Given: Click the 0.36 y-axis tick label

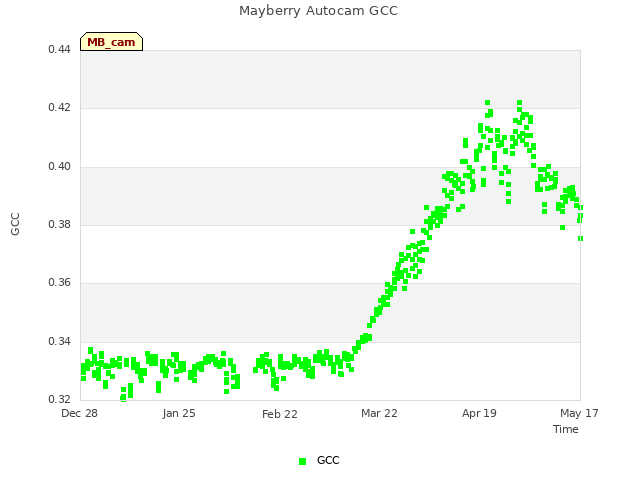Looking at the screenshot, I should pyautogui.click(x=59, y=282).
